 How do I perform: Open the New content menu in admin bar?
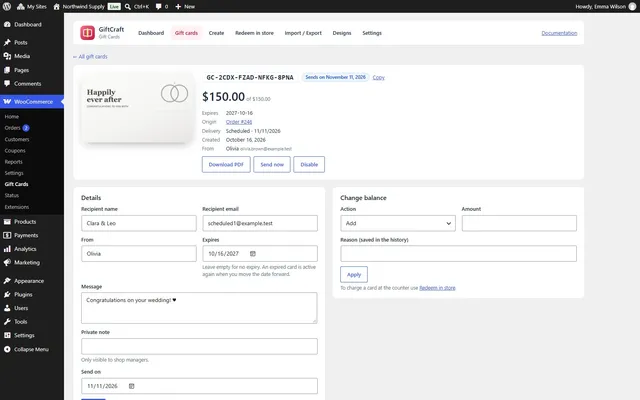point(185,7)
